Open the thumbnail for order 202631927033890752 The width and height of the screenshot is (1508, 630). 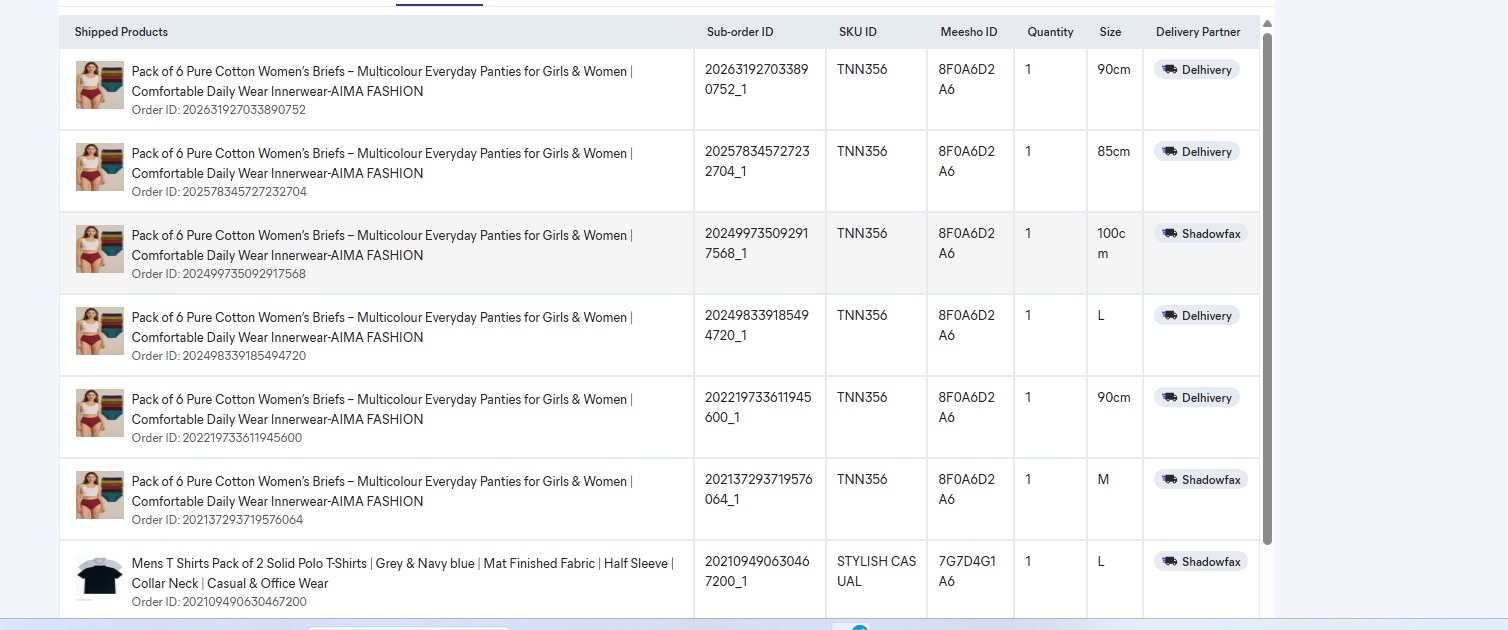click(99, 85)
